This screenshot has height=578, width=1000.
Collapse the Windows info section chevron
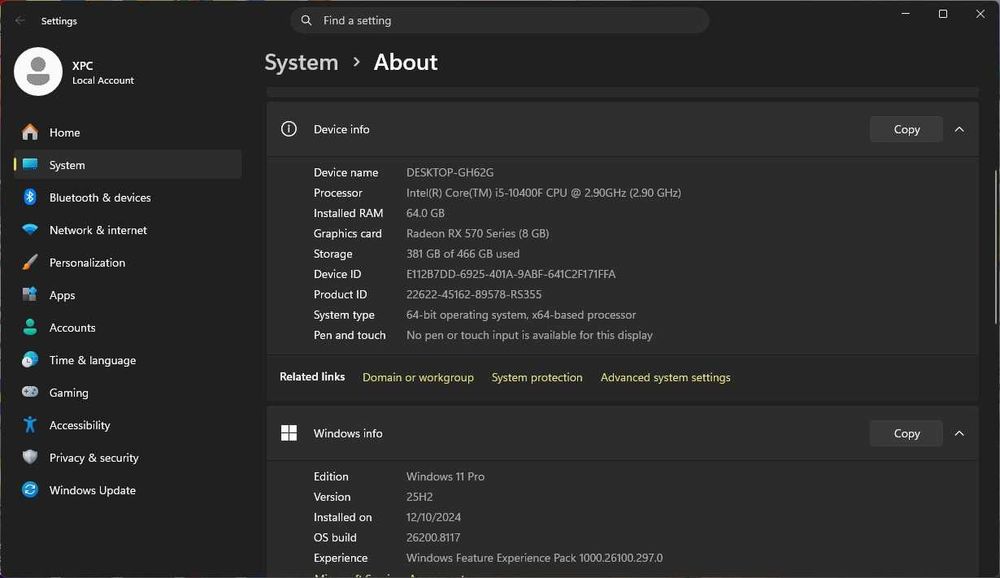[959, 434]
